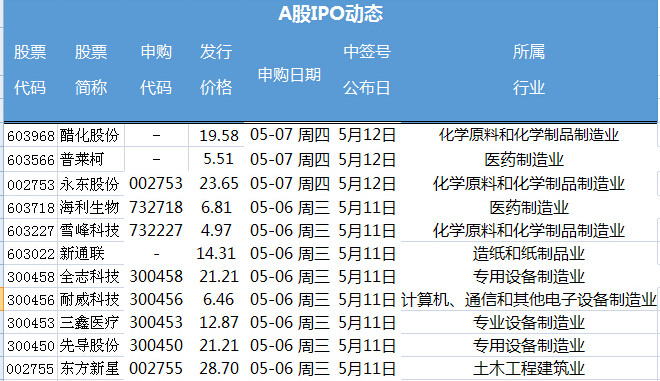Click stock code cell 603566
This screenshot has height=381, width=660.
pyautogui.click(x=31, y=160)
